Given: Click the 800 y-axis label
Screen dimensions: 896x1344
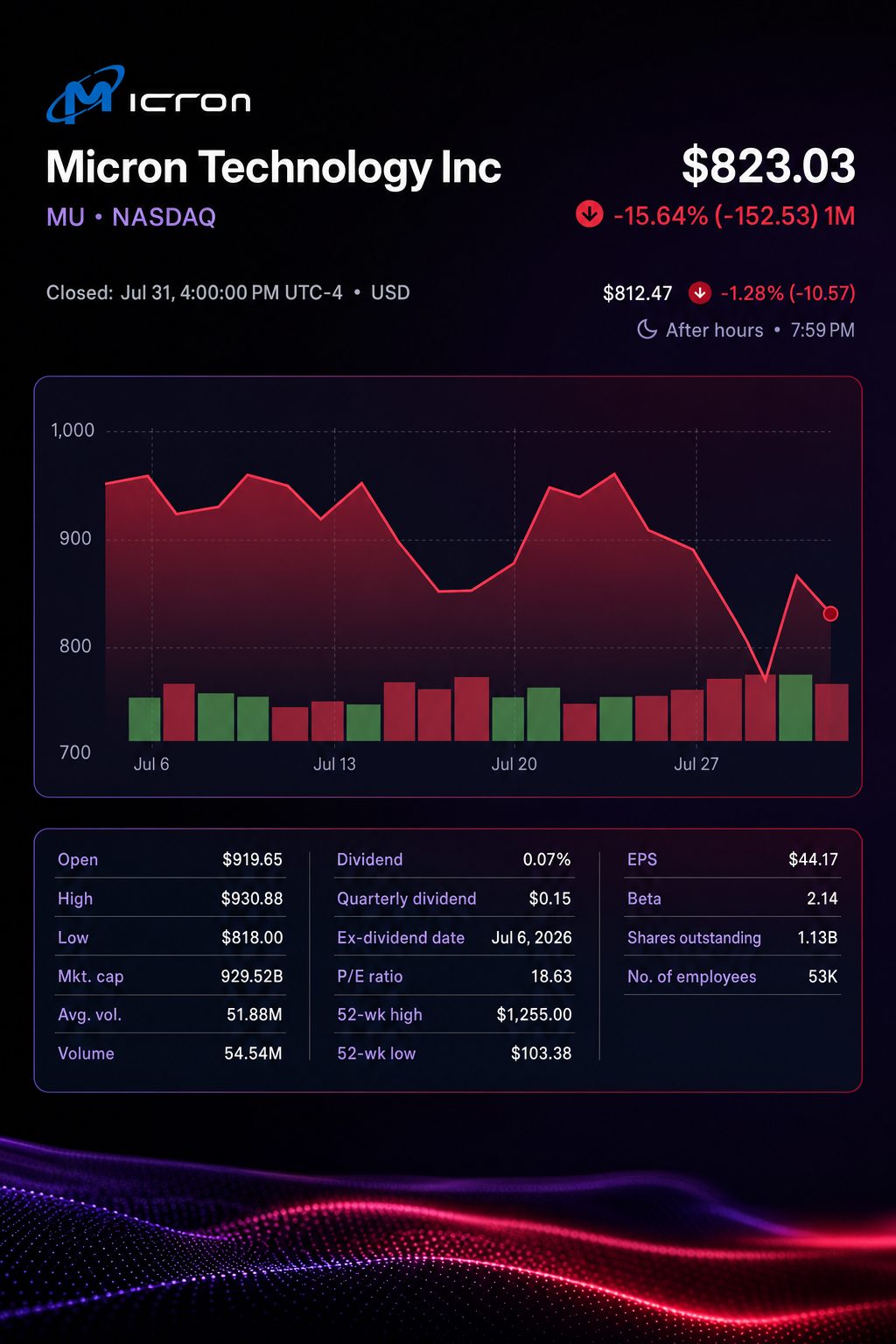Looking at the screenshot, I should click(75, 646).
